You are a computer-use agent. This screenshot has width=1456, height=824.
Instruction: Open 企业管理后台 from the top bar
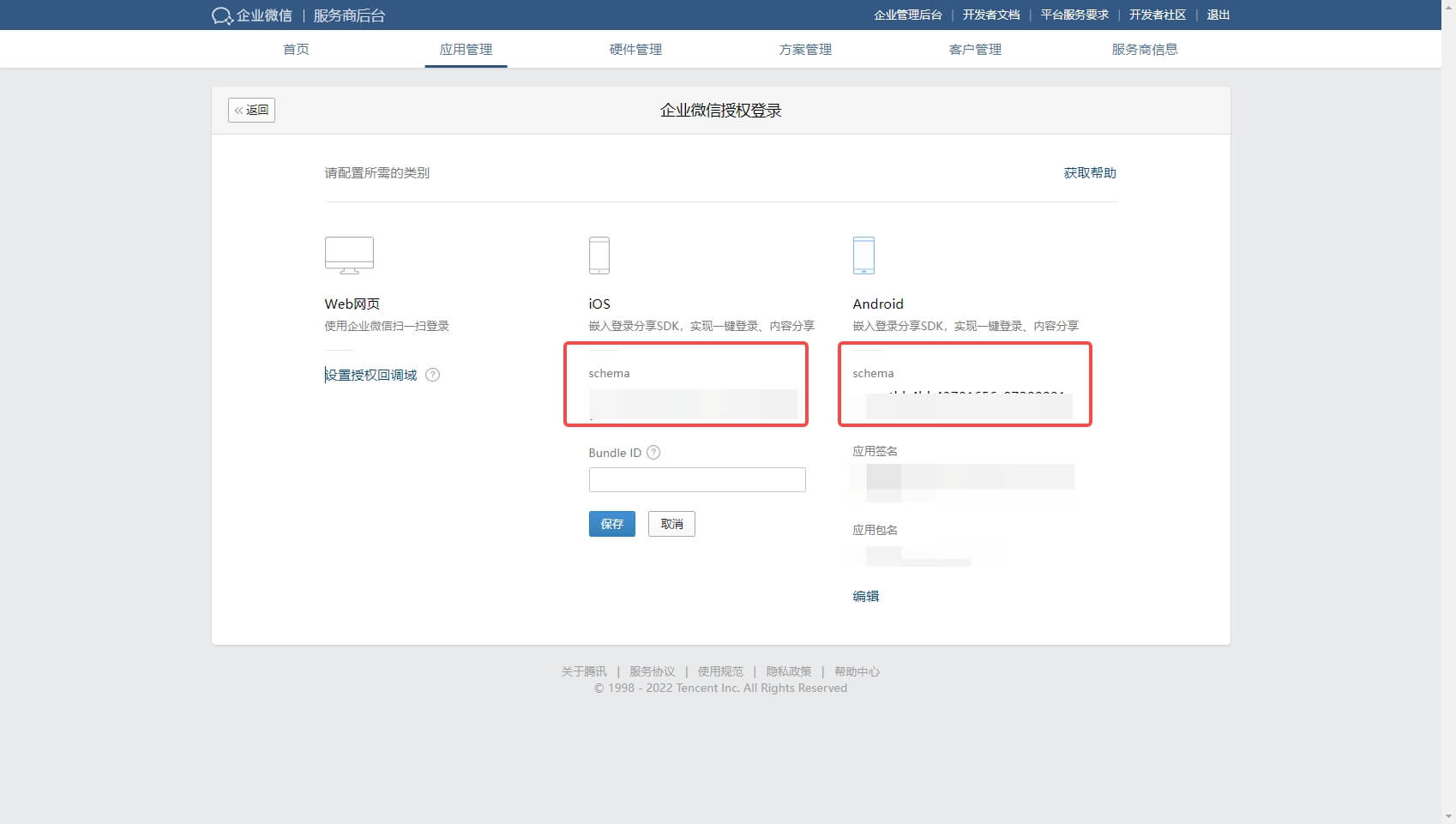[907, 15]
